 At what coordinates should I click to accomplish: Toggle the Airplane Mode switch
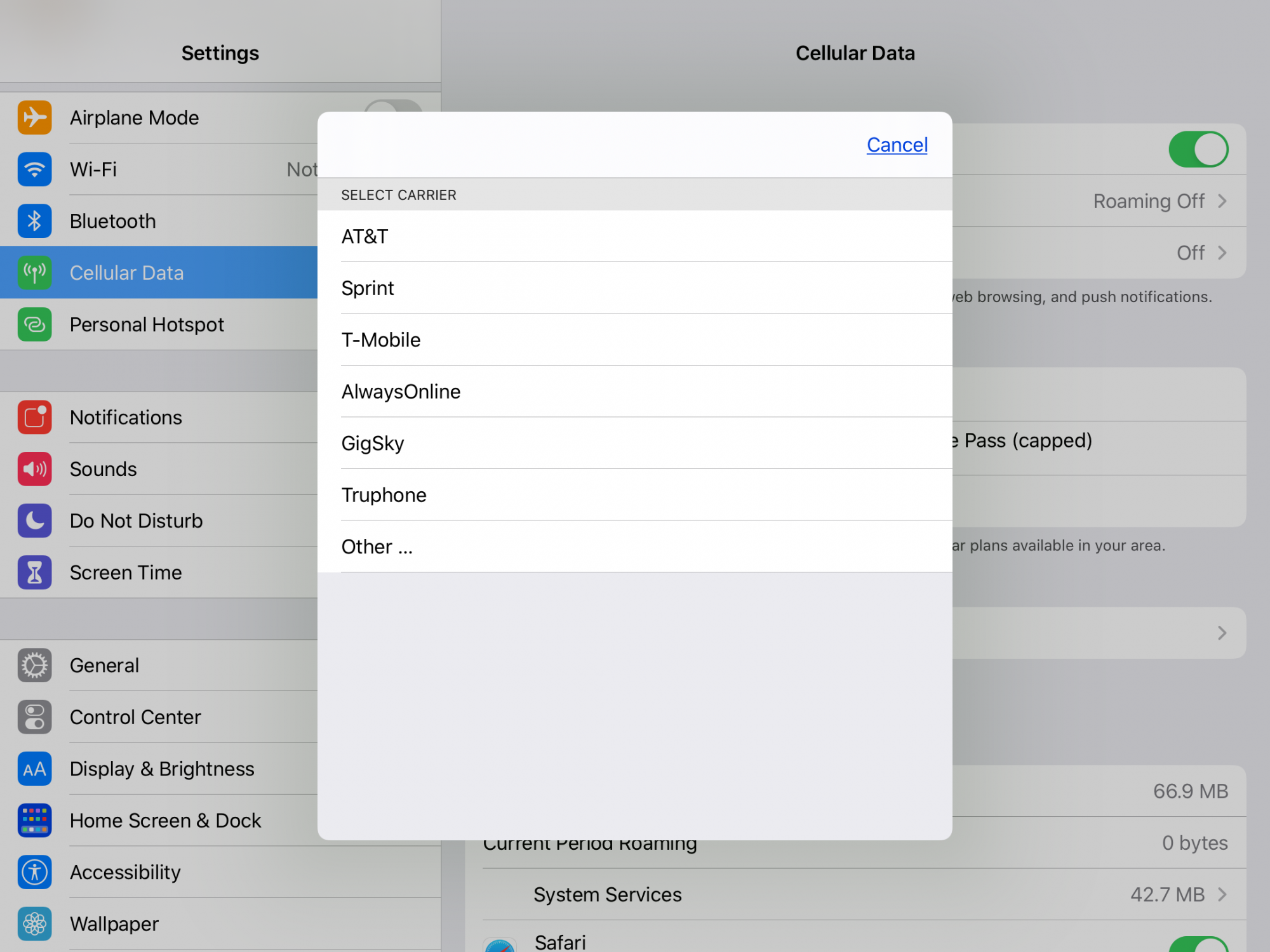coord(394,105)
